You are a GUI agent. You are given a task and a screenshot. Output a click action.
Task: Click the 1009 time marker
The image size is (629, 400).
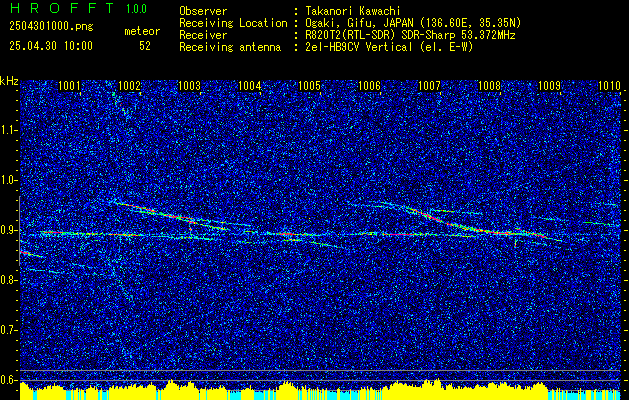[x=550, y=86]
